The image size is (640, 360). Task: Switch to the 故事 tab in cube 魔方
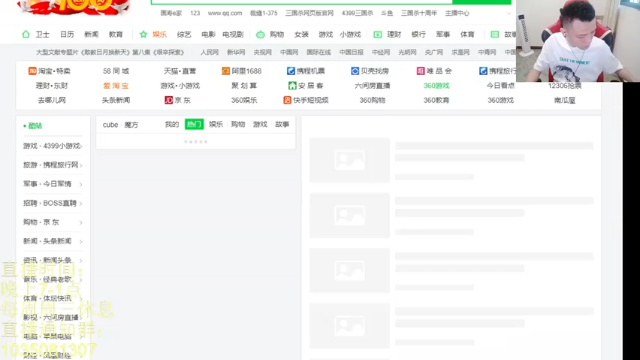(282, 124)
